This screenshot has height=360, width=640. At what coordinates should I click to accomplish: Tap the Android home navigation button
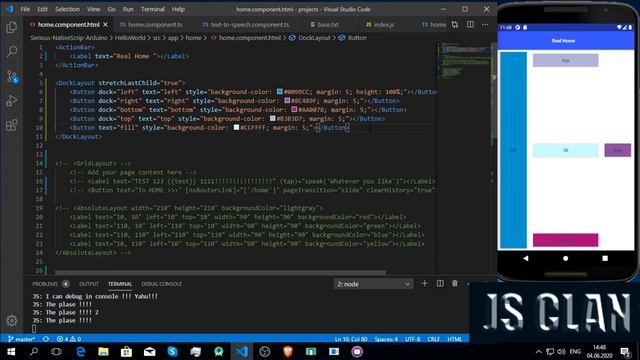[565, 258]
